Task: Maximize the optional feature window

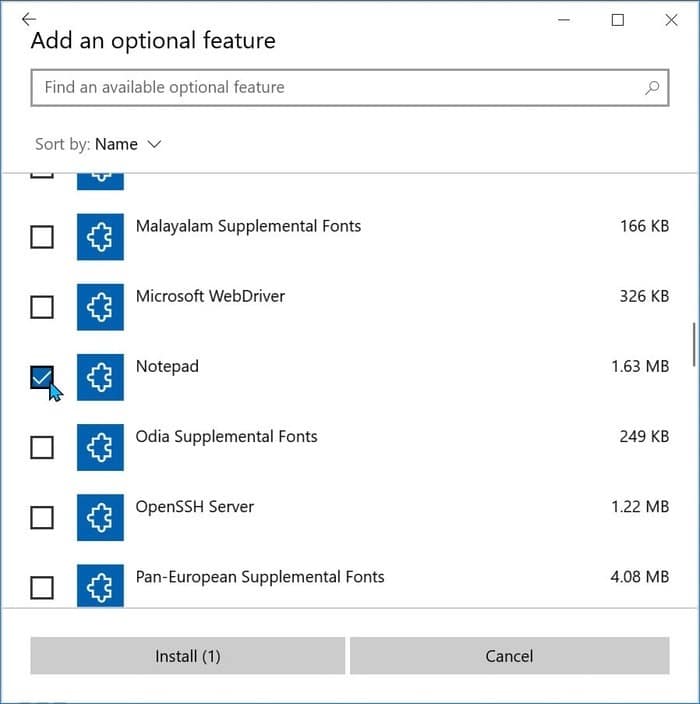Action: click(x=618, y=20)
